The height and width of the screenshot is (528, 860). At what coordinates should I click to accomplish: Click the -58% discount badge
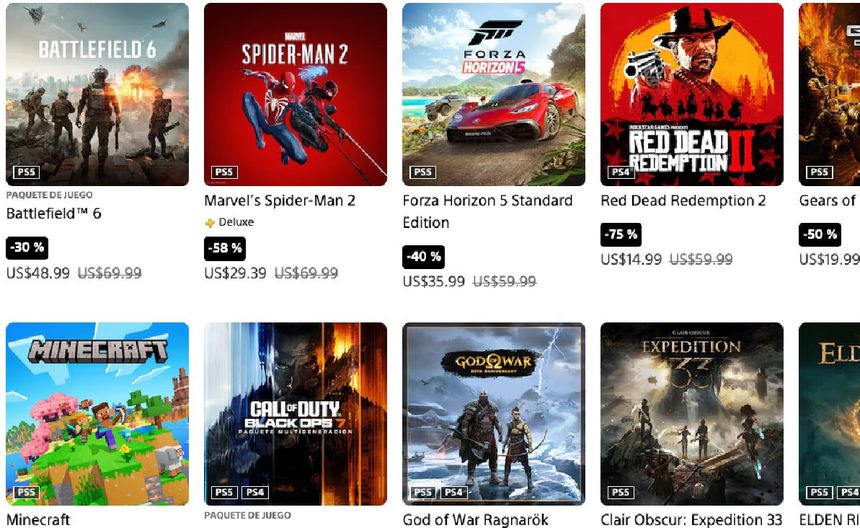tap(224, 248)
